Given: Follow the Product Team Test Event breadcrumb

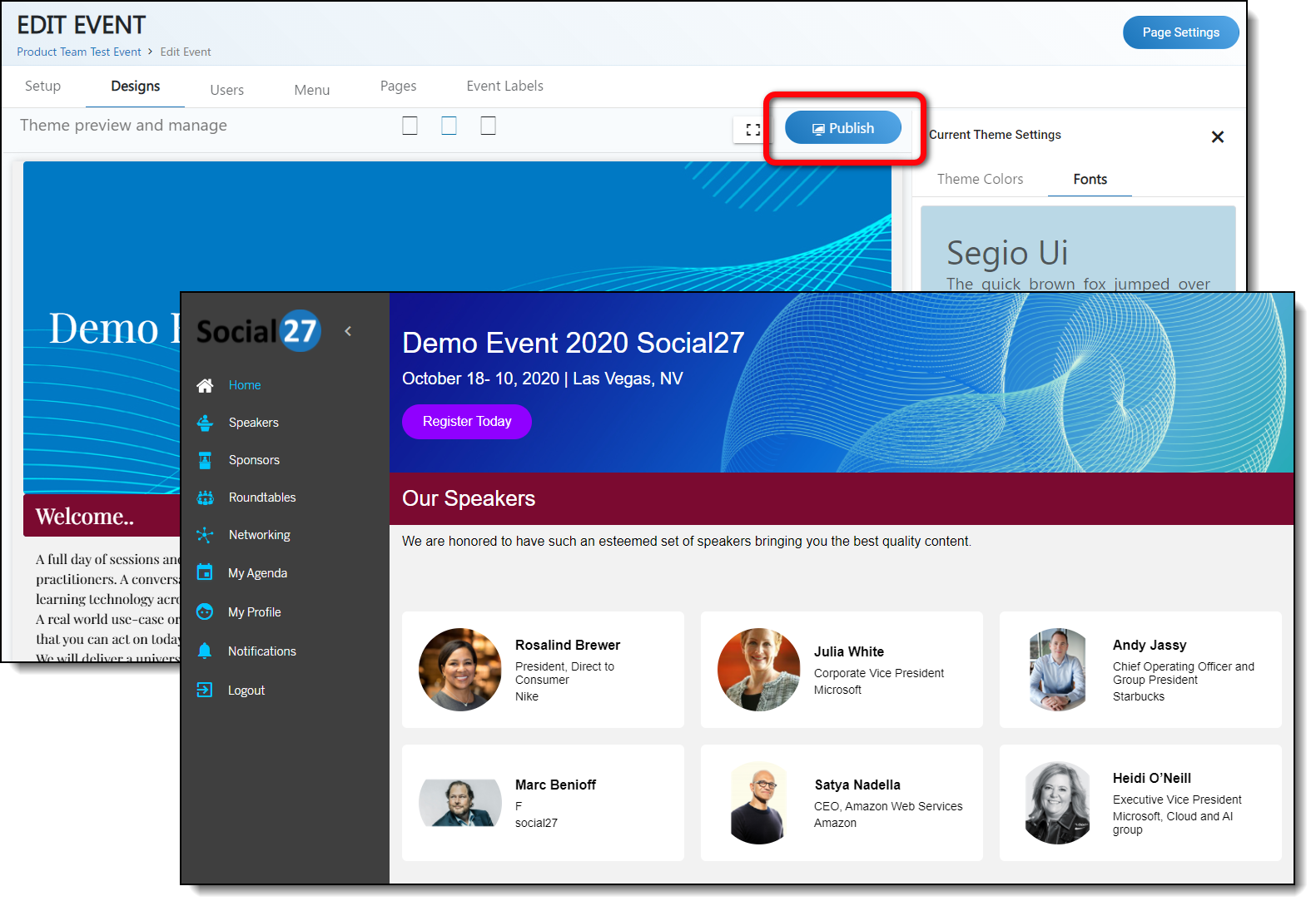Looking at the screenshot, I should [x=79, y=52].
